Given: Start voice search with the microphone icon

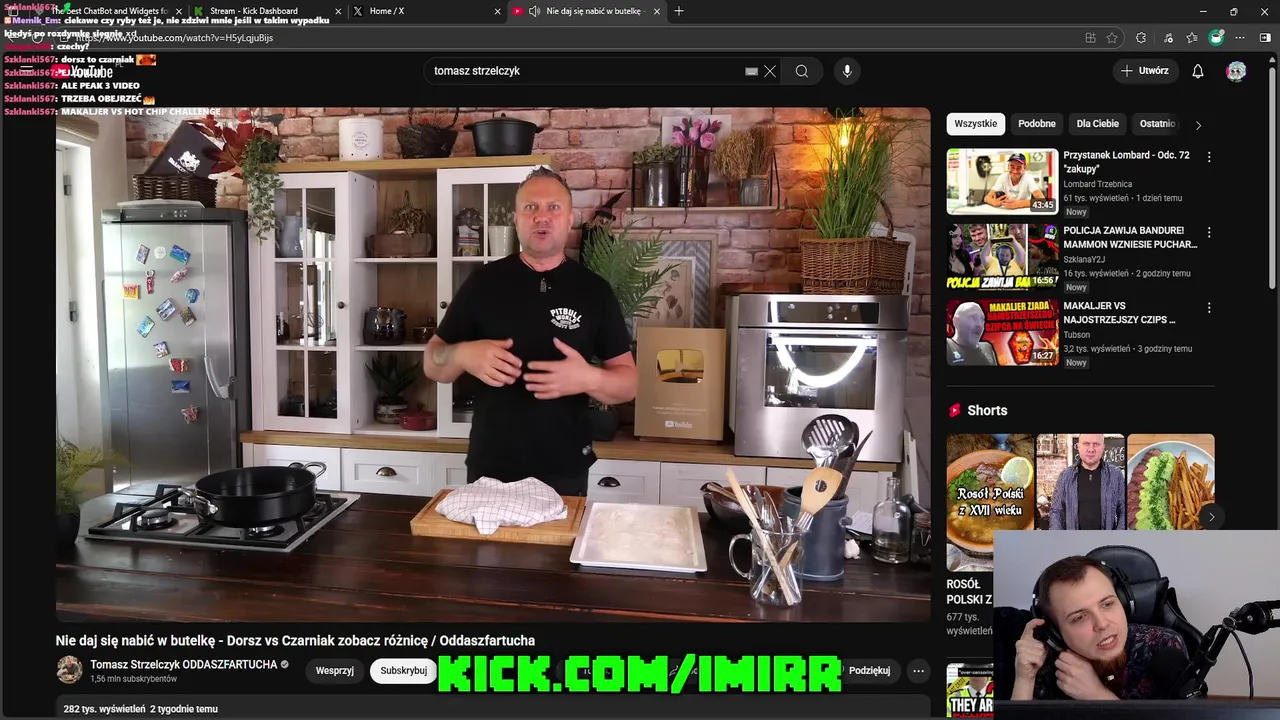Looking at the screenshot, I should click(847, 71).
